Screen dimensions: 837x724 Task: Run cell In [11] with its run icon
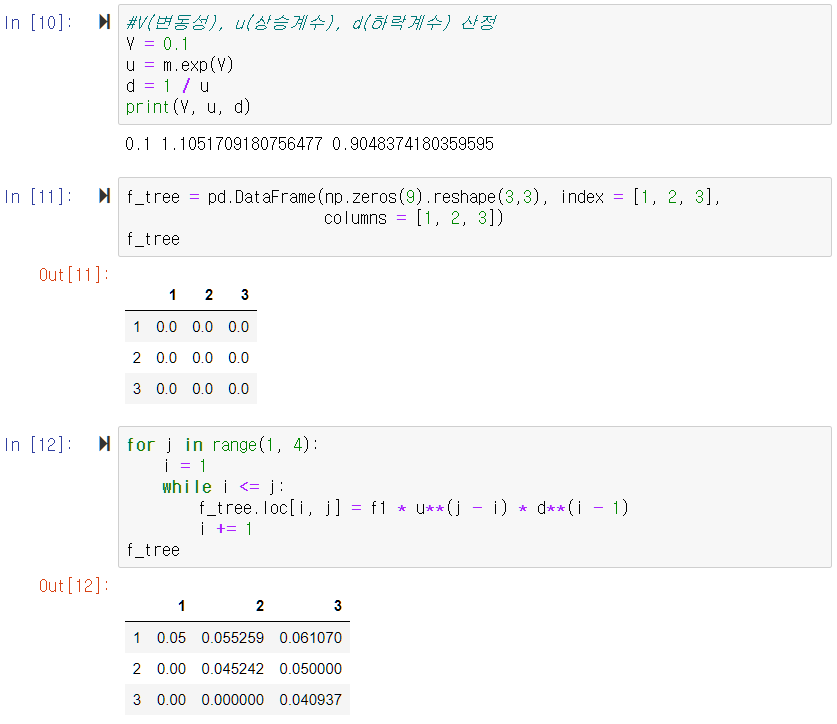pos(105,196)
